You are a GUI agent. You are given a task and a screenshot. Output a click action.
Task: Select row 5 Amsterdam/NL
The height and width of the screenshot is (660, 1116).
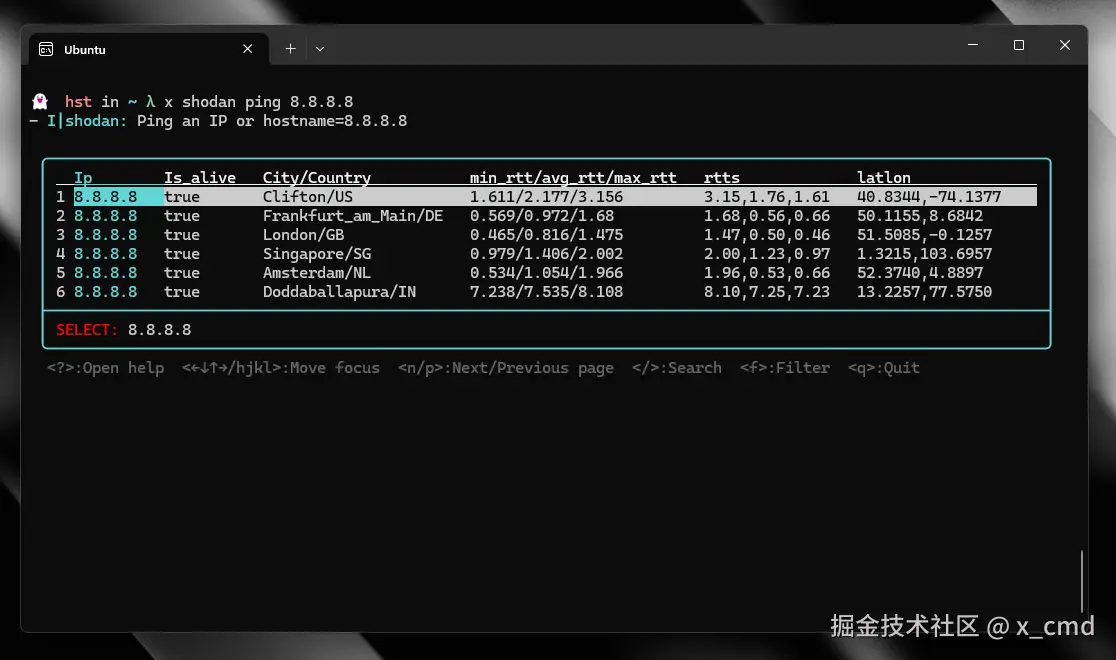(546, 273)
